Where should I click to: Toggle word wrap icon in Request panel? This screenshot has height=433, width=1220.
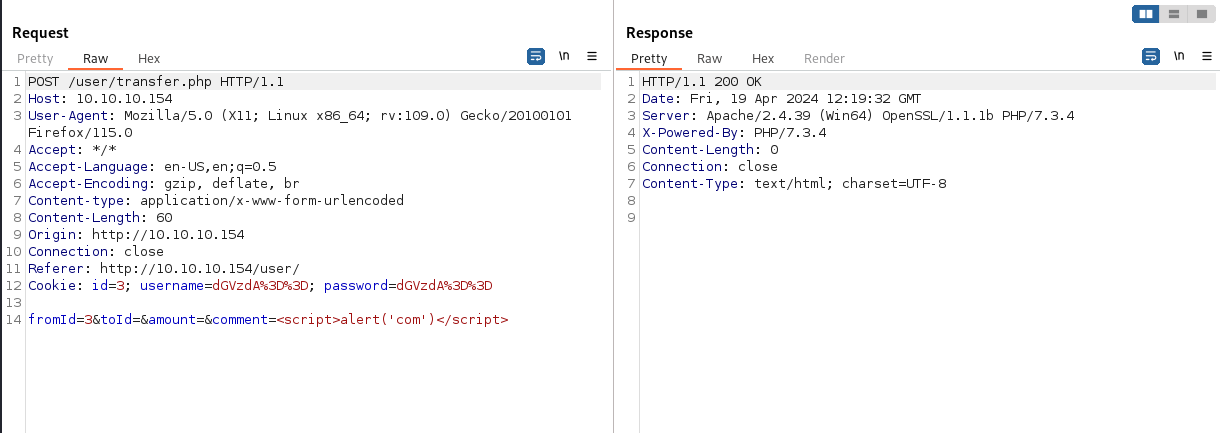536,57
